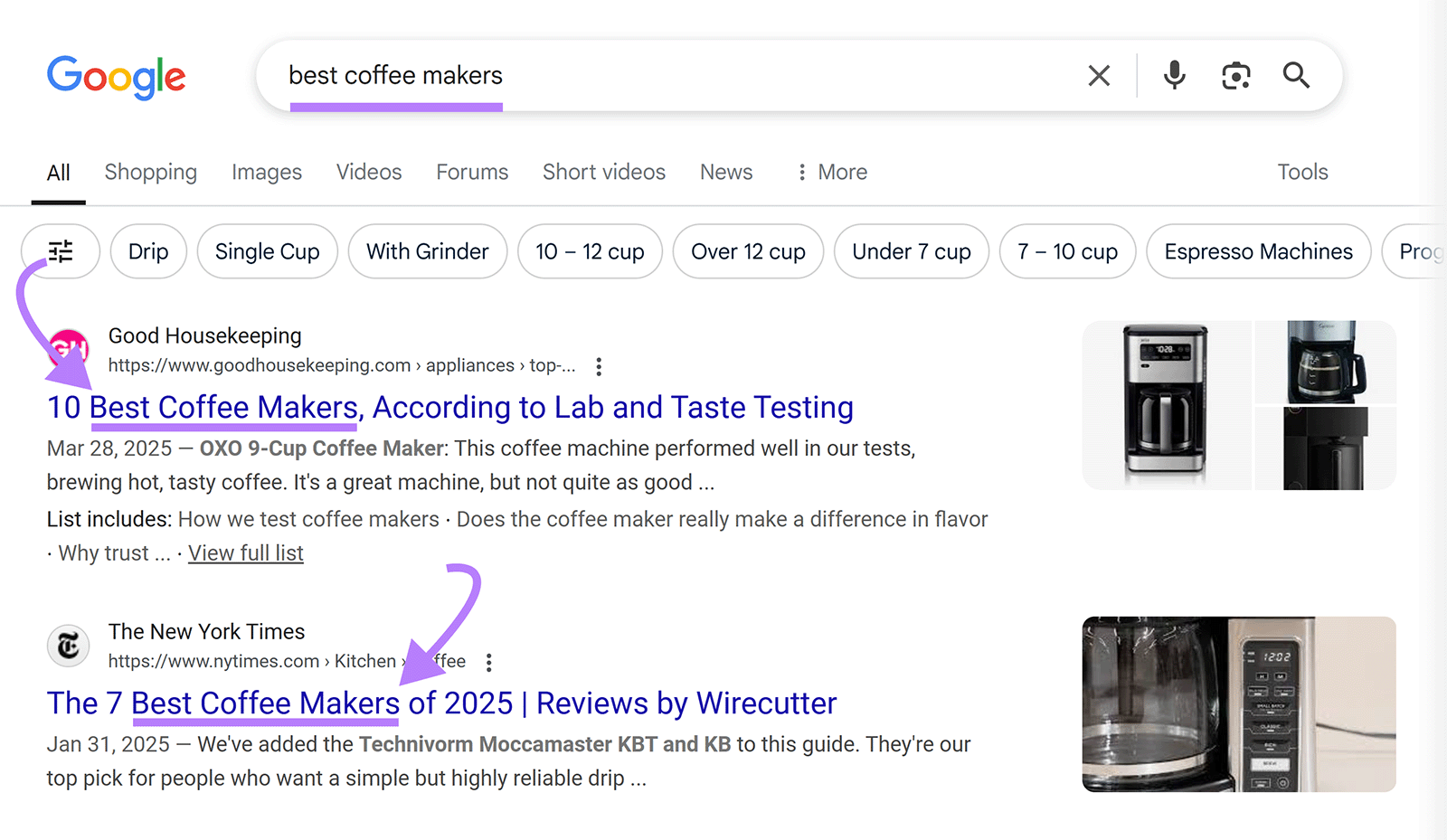Click the microphone icon for voice search

pyautogui.click(x=1173, y=75)
